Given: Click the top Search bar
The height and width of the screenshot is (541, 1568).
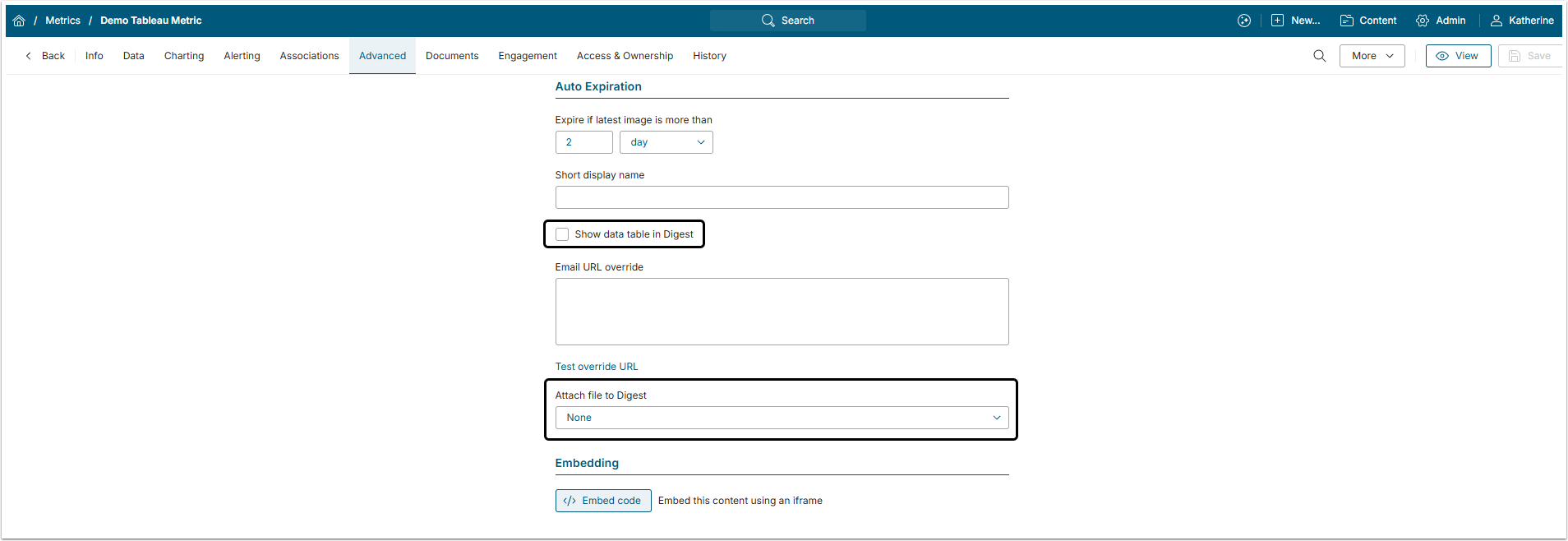Looking at the screenshot, I should point(787,21).
